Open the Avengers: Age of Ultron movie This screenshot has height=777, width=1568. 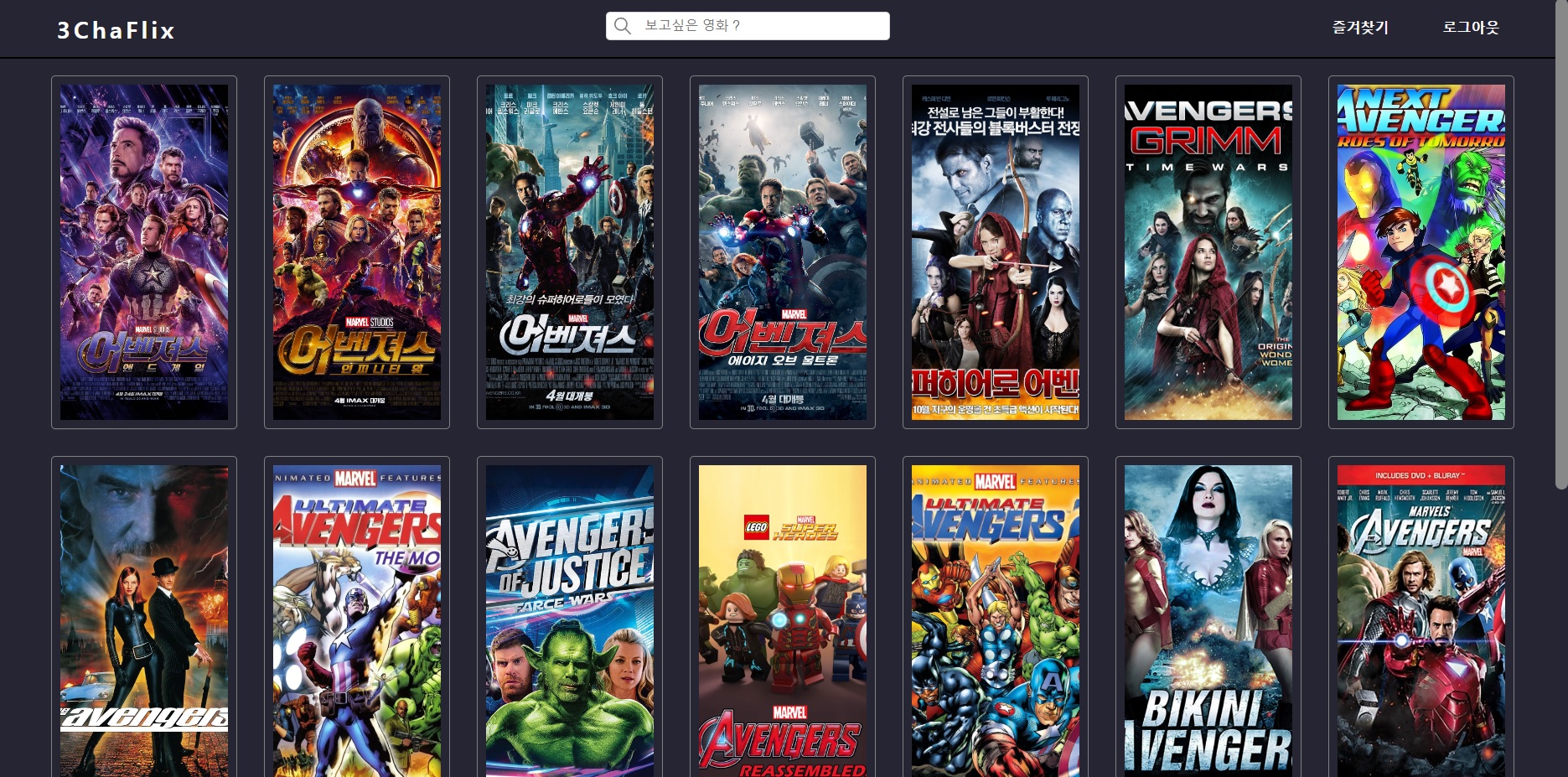click(782, 254)
